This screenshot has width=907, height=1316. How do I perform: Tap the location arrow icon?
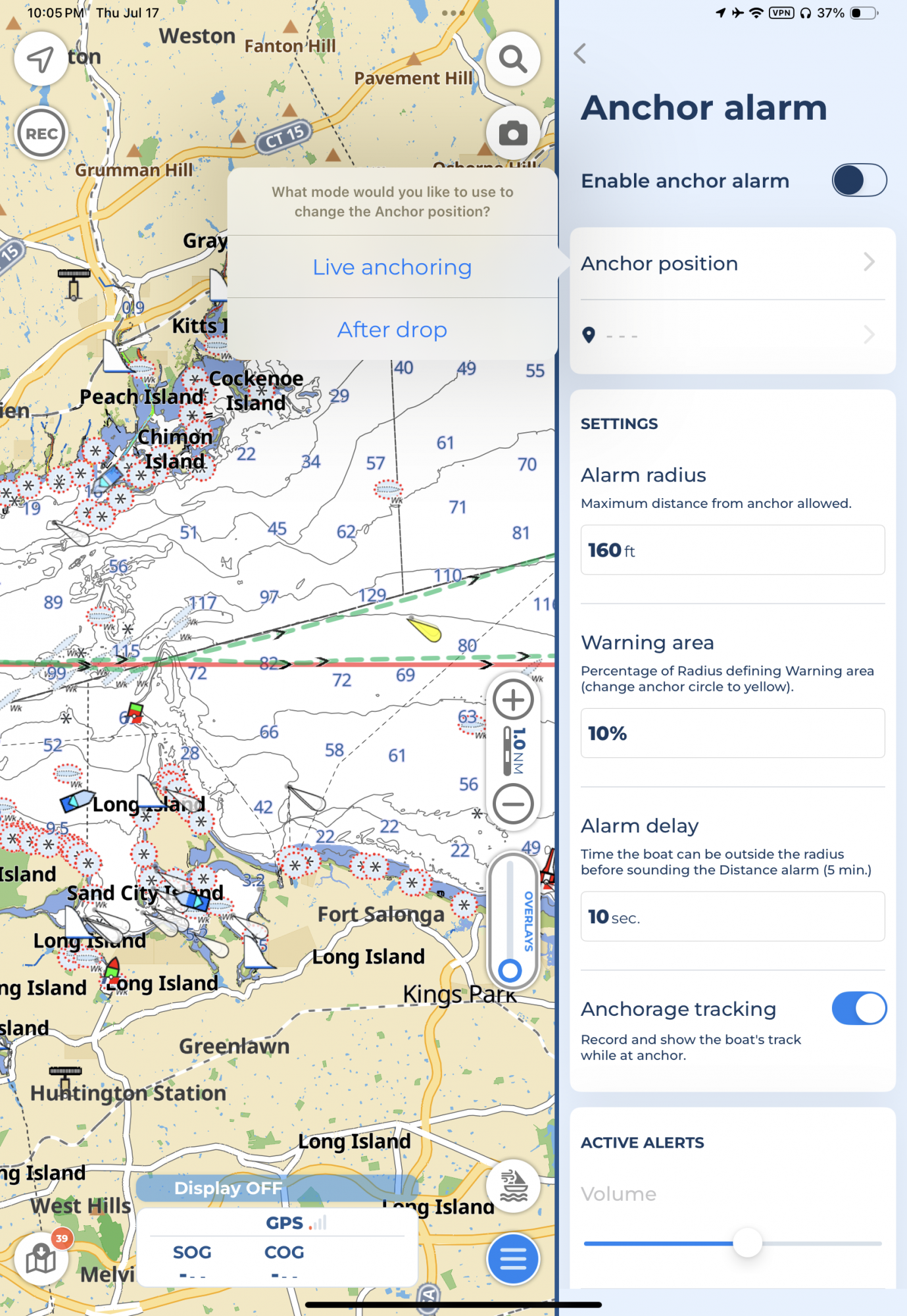41,59
